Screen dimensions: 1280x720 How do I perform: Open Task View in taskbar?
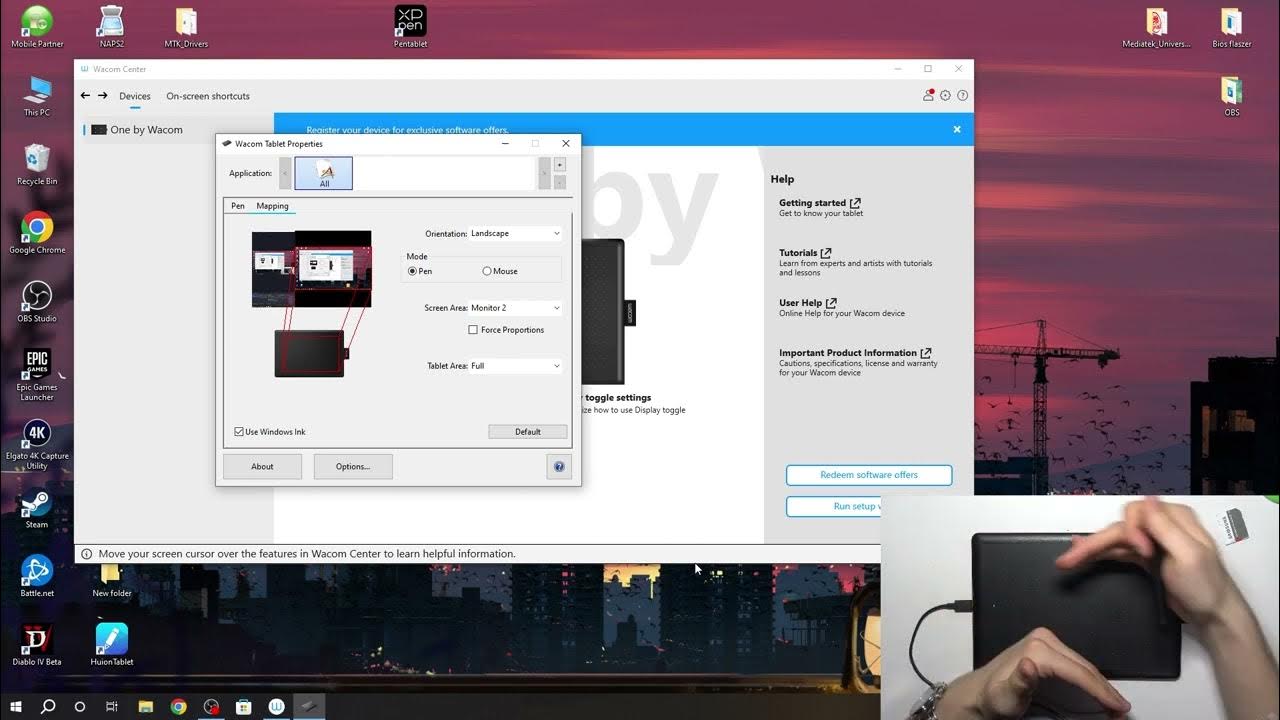(112, 706)
